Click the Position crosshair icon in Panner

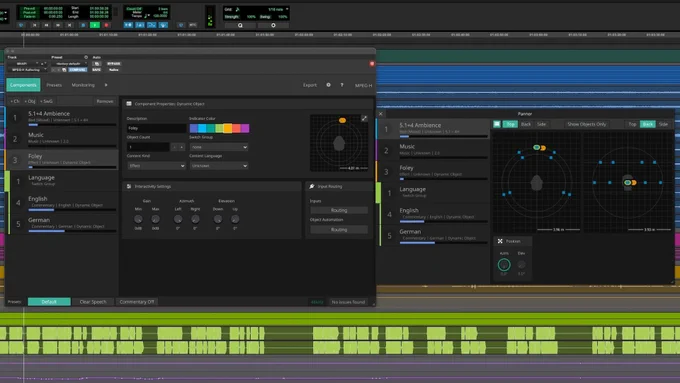(x=500, y=241)
